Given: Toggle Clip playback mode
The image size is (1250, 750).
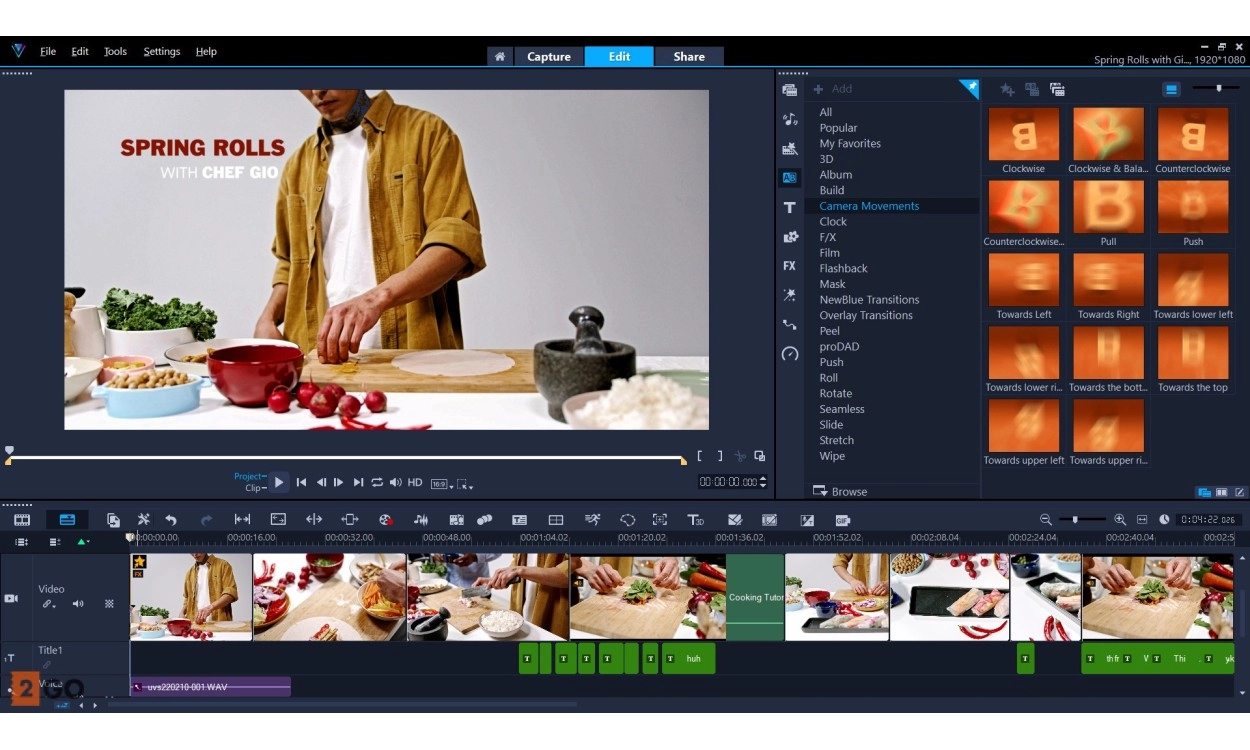Looking at the screenshot, I should [255, 488].
